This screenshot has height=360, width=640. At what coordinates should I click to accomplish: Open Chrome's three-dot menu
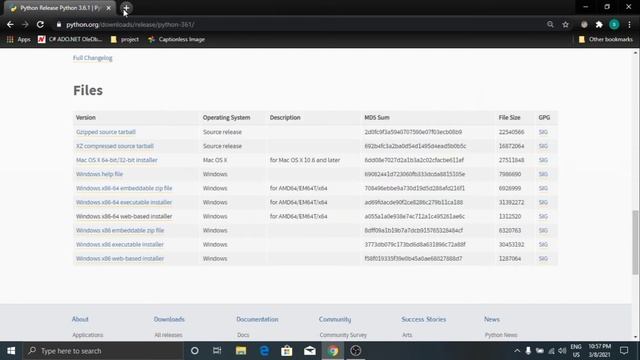(x=629, y=24)
